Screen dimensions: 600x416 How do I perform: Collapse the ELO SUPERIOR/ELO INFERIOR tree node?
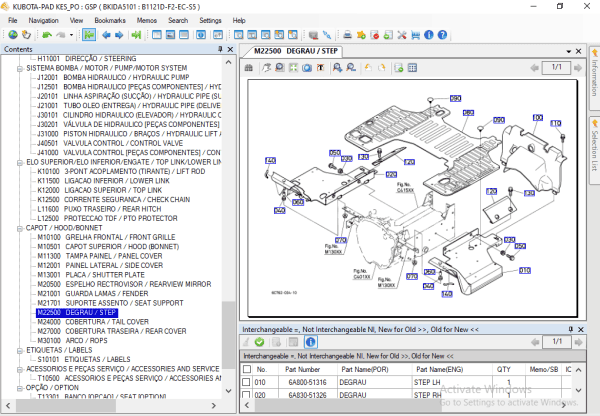(20, 163)
